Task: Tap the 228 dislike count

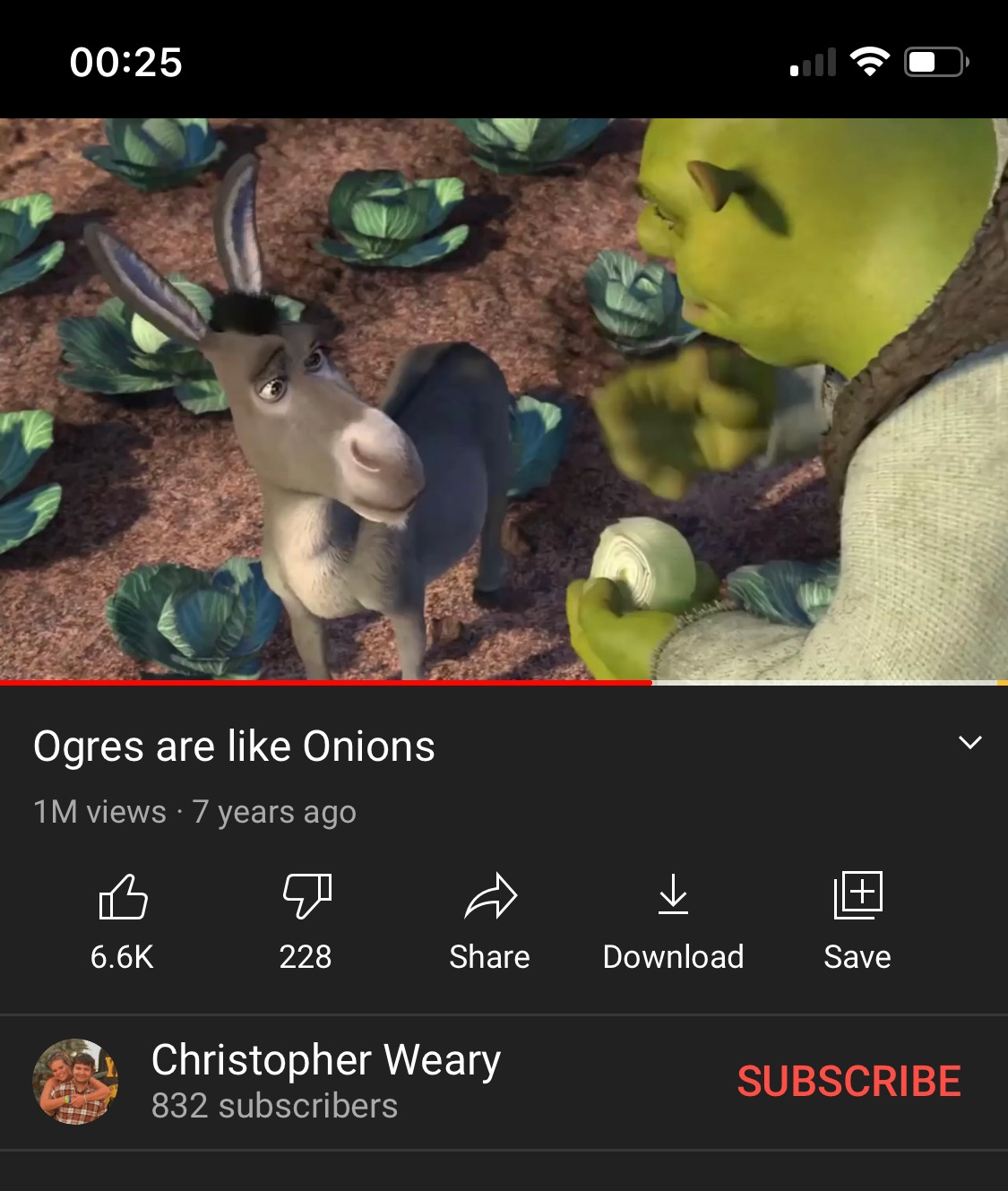Action: point(306,957)
